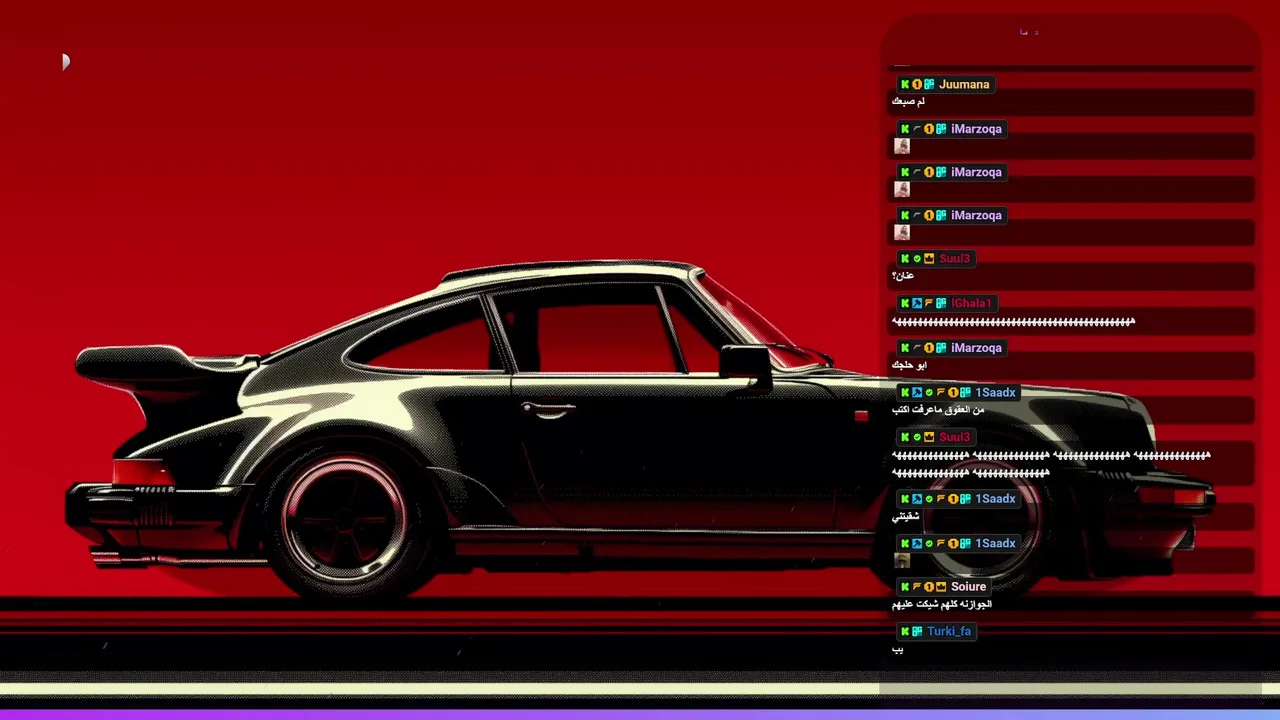The image size is (1280, 720).
Task: Click the gift badge next to Turki_fa
Action: 917,632
